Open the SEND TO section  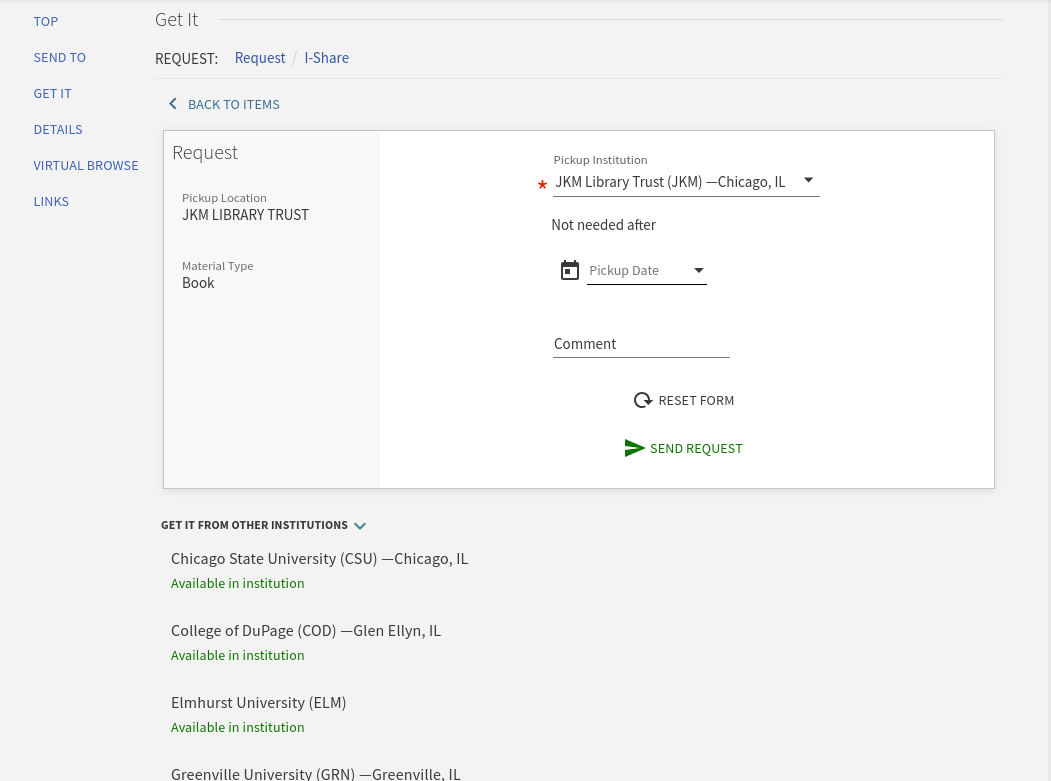[59, 57]
